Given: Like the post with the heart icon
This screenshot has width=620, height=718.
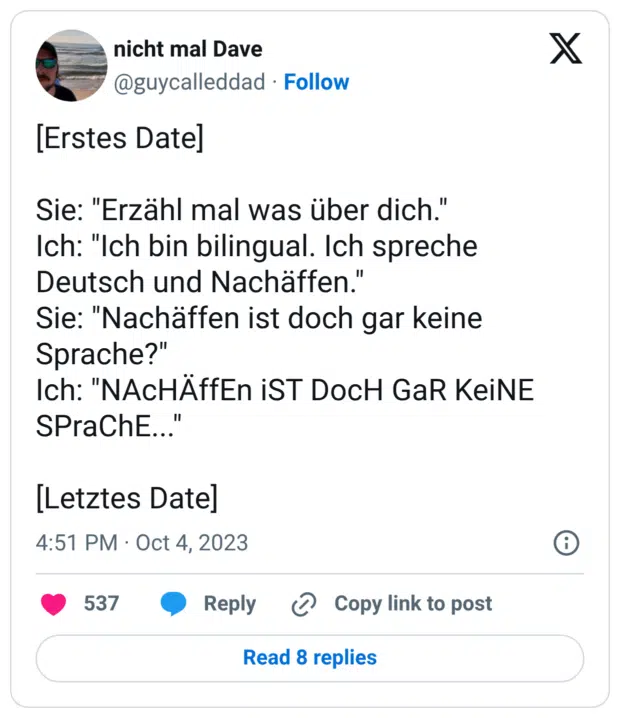Looking at the screenshot, I should 53,603.
